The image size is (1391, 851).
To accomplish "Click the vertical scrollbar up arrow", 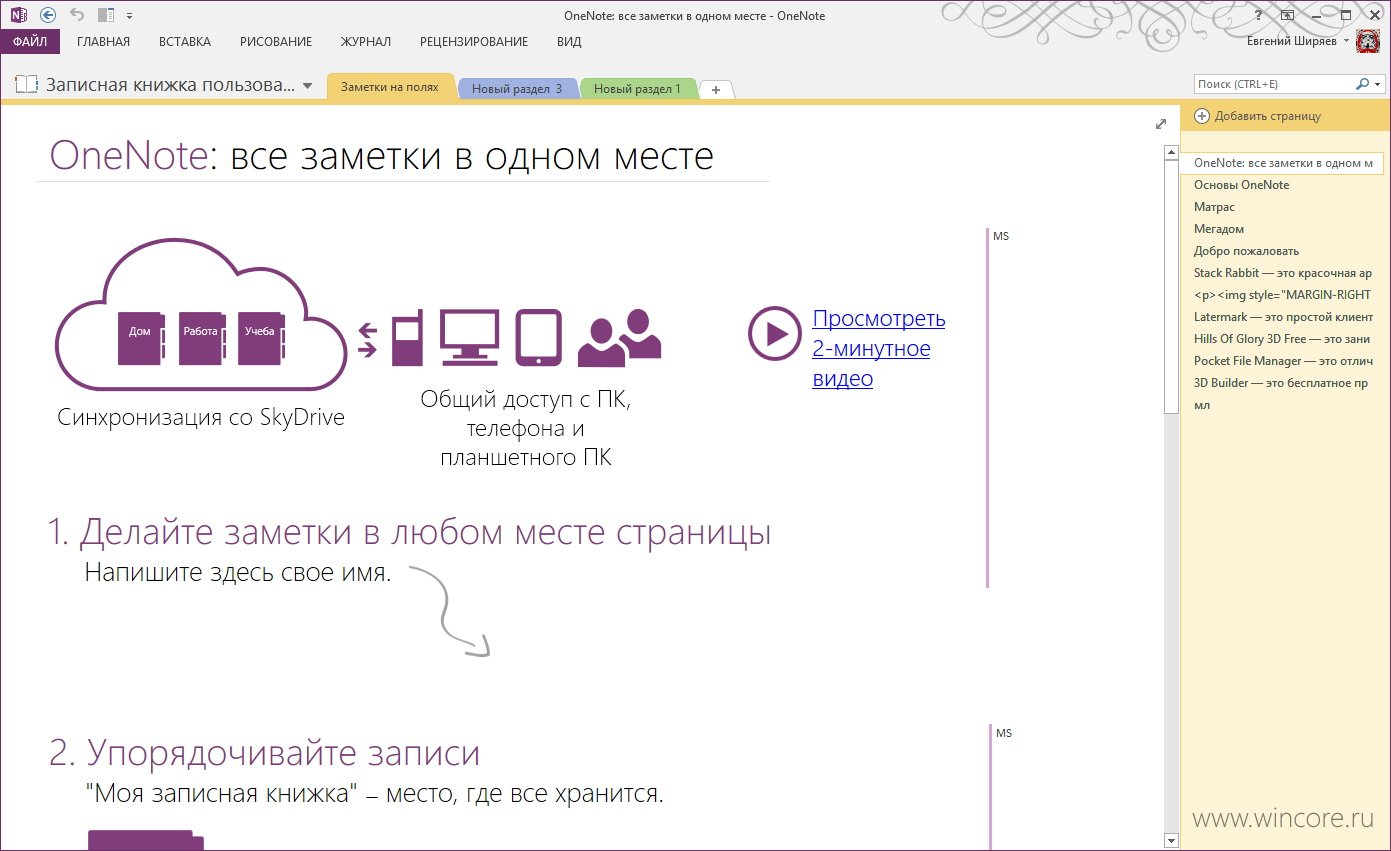I will tap(1172, 153).
